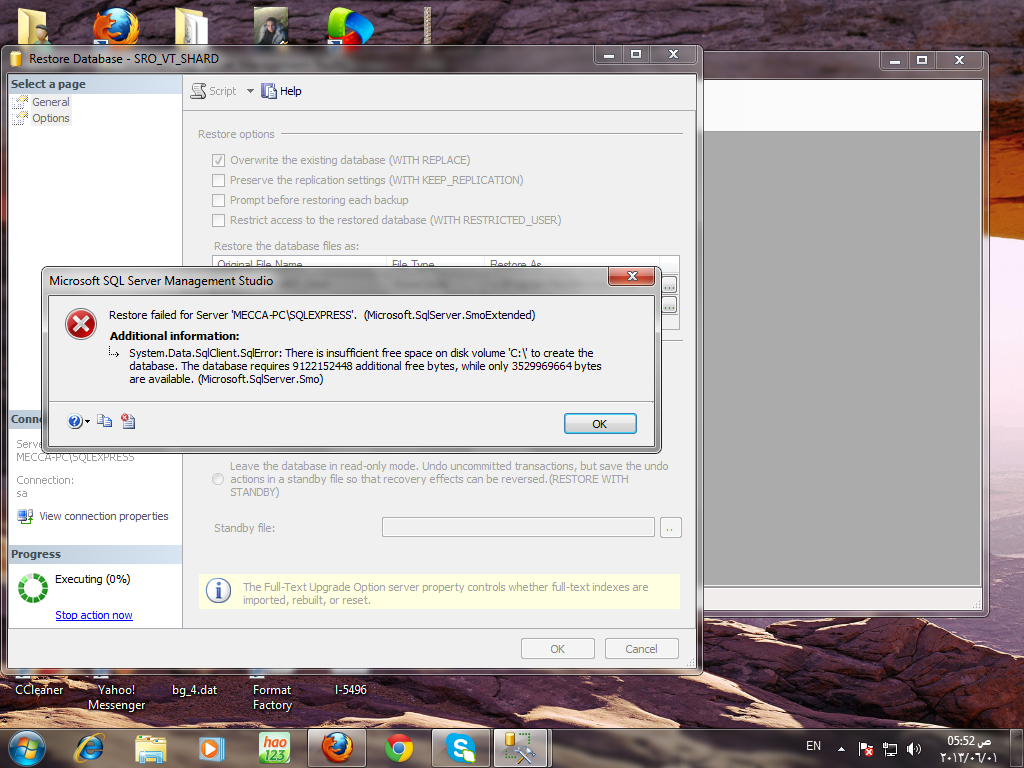Minimize the background window behind Restore Database
The image size is (1024, 768).
(895, 61)
